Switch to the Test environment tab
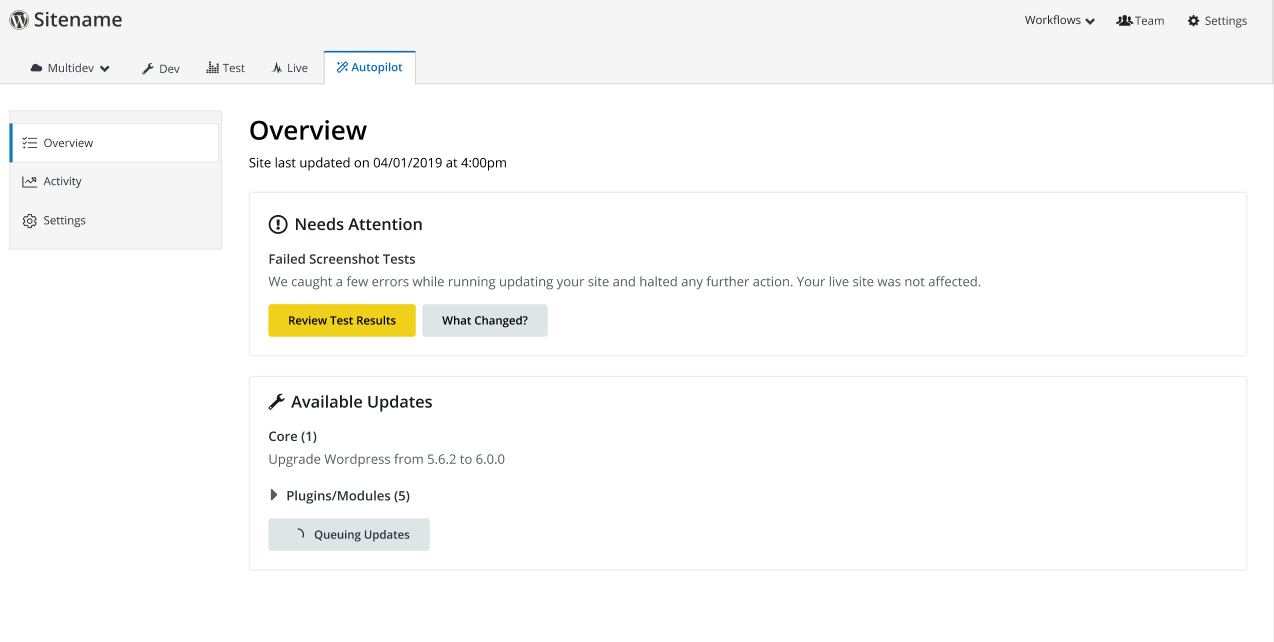 click(x=226, y=68)
